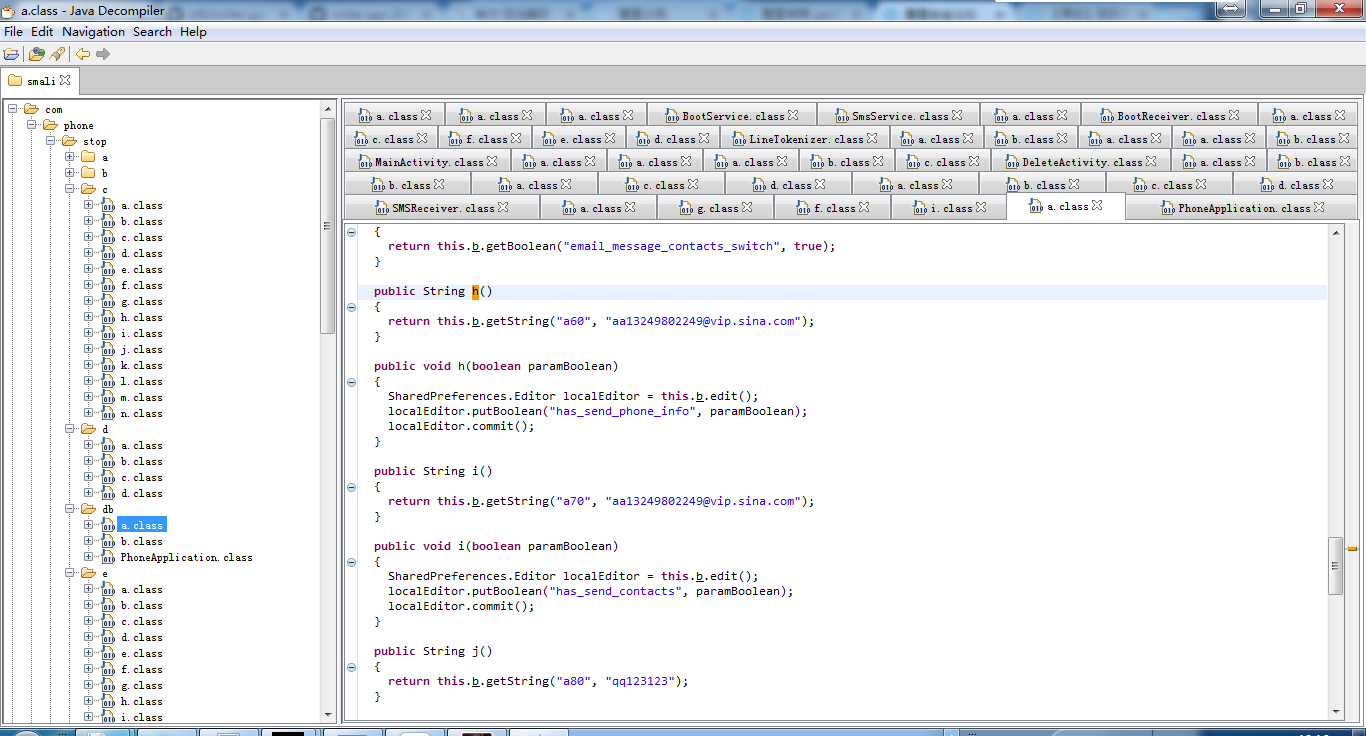Follow the b link in getBoolean line
1366x736 pixels.
coord(475,246)
